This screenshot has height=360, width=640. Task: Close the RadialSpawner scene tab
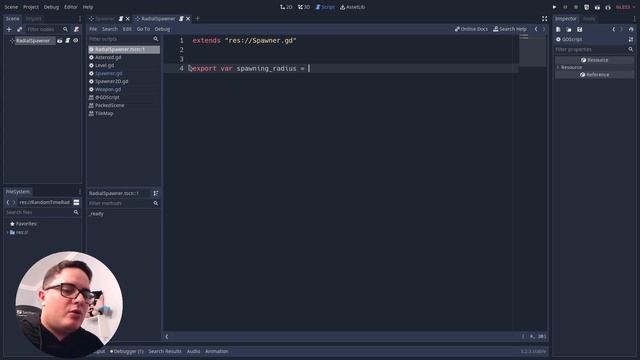pos(188,19)
